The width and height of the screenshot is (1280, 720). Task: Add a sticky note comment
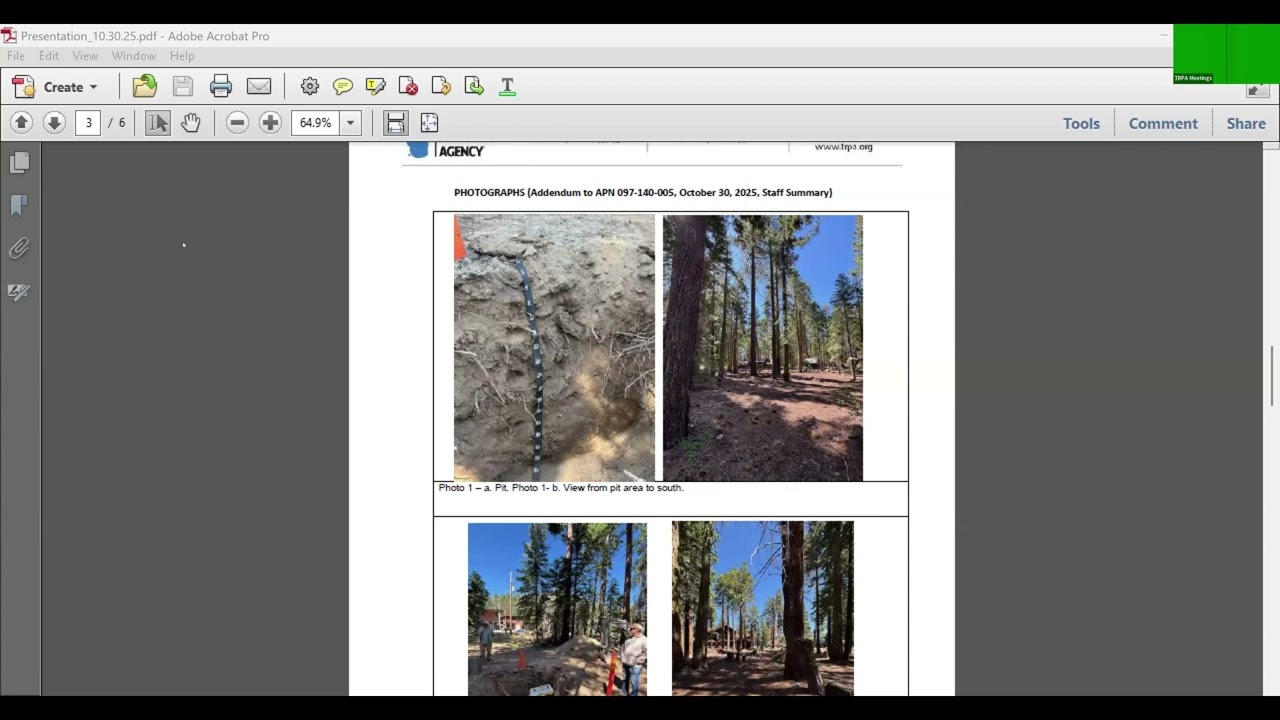(343, 86)
